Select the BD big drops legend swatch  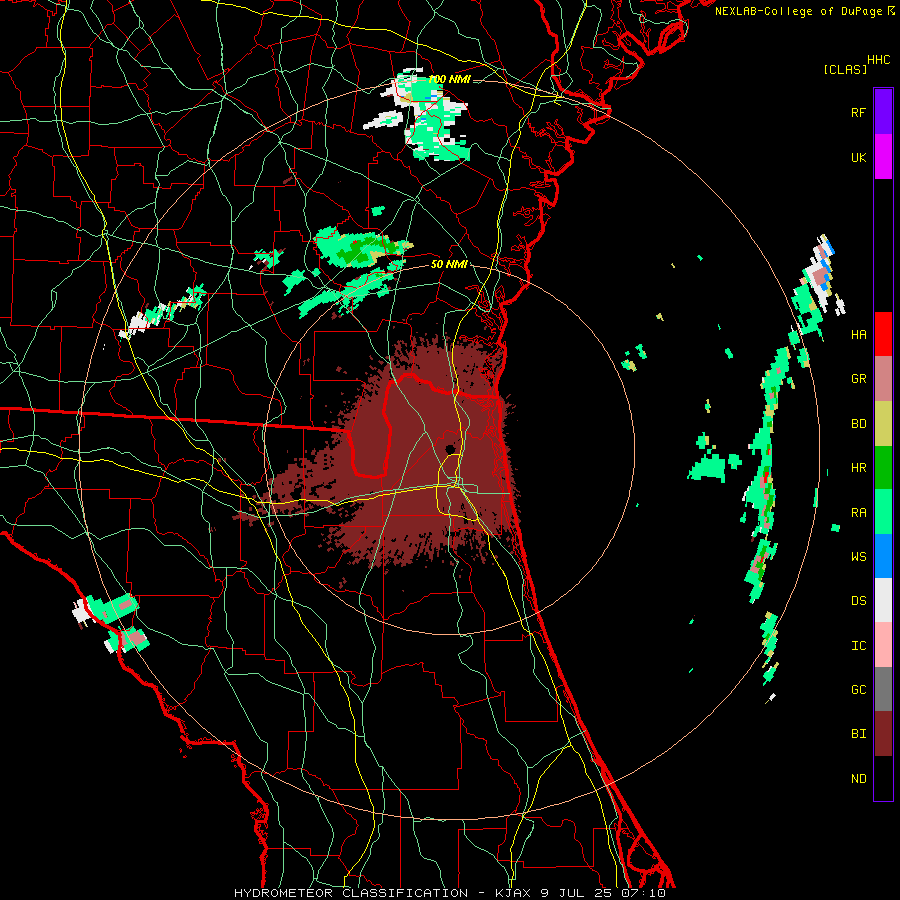tap(883, 424)
